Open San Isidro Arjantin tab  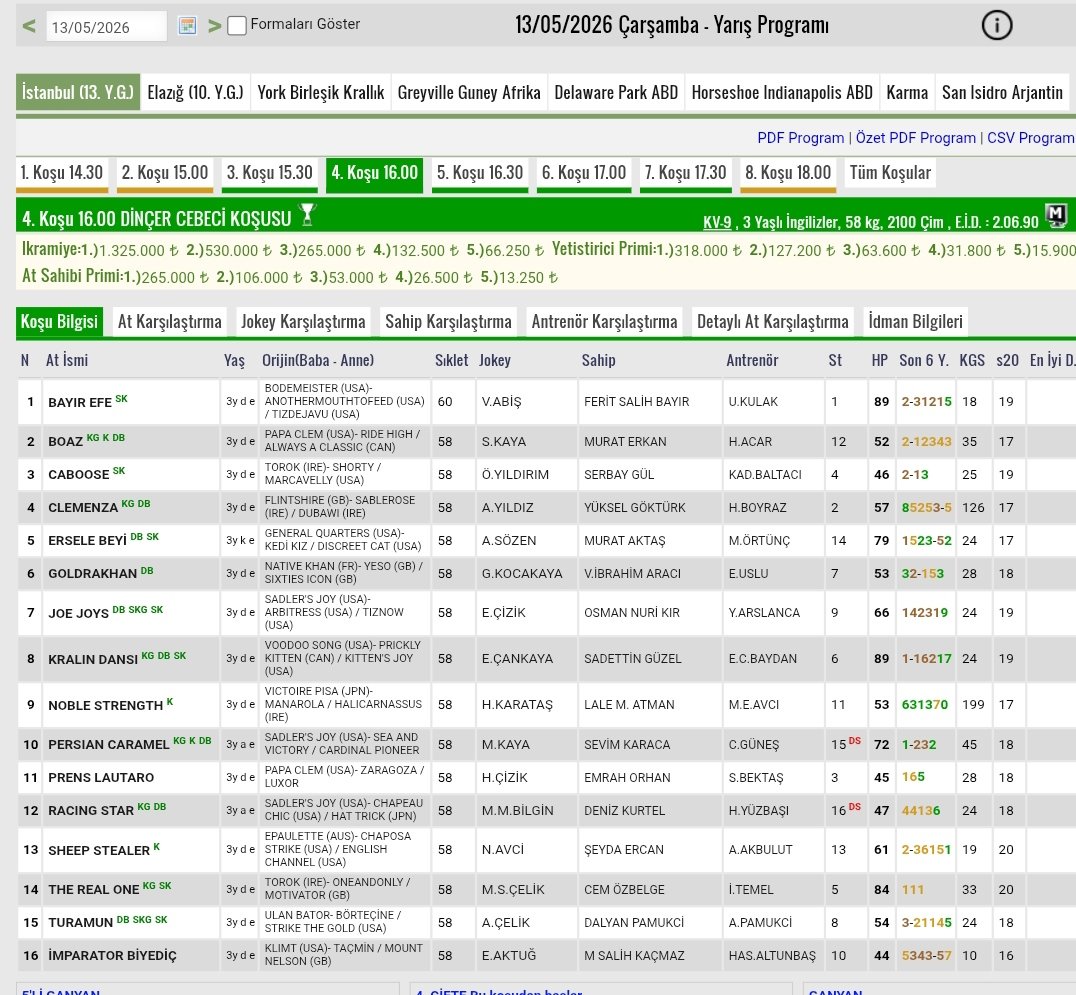coord(1002,92)
